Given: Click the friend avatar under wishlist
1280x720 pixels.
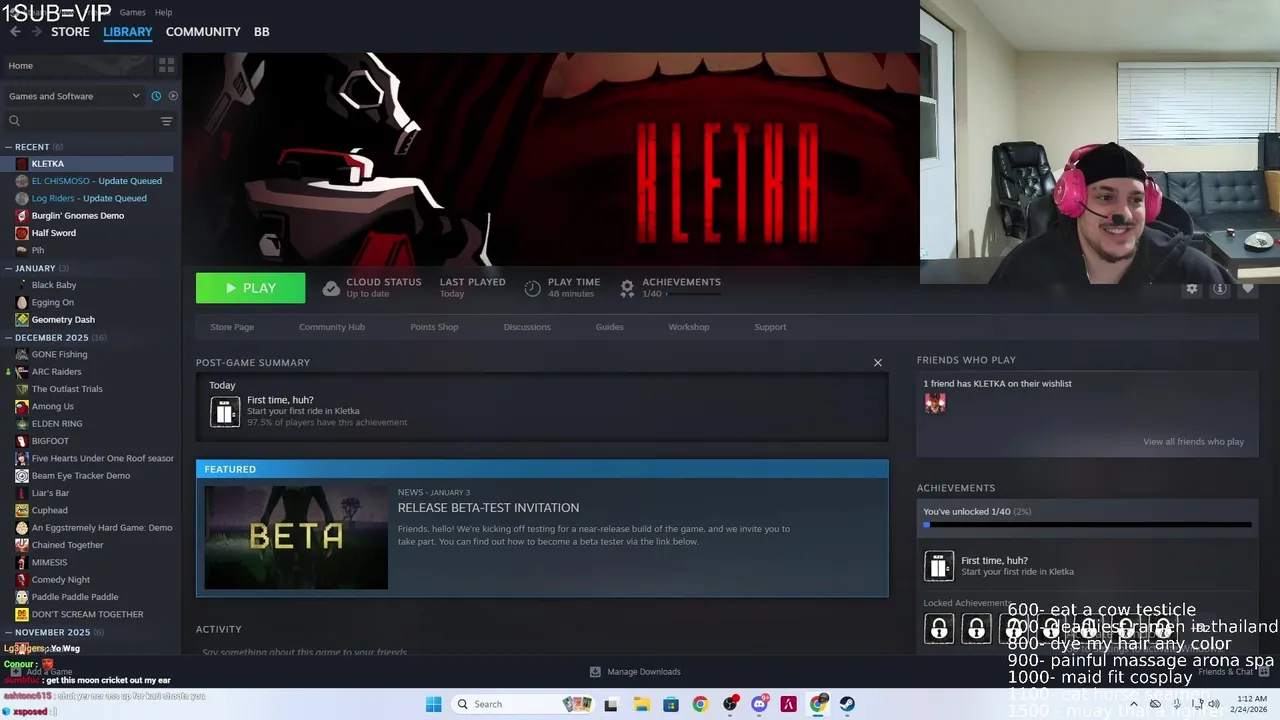Looking at the screenshot, I should coord(935,403).
